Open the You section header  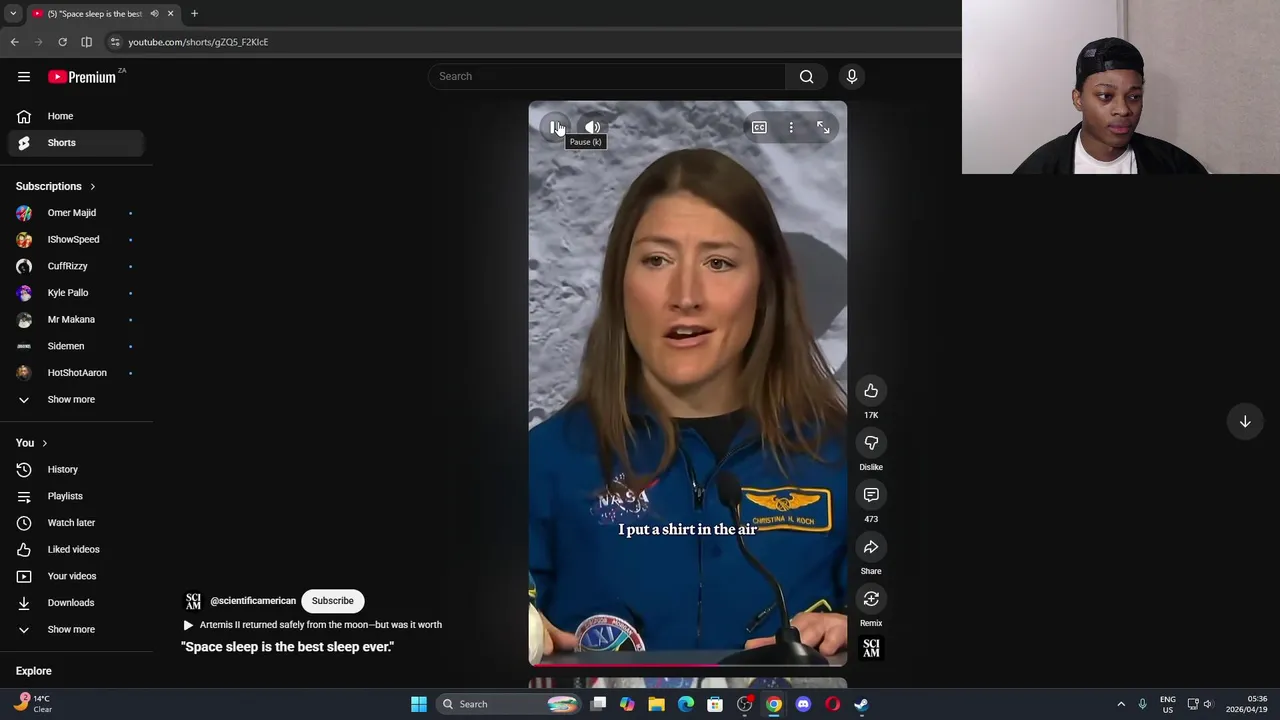point(32,443)
